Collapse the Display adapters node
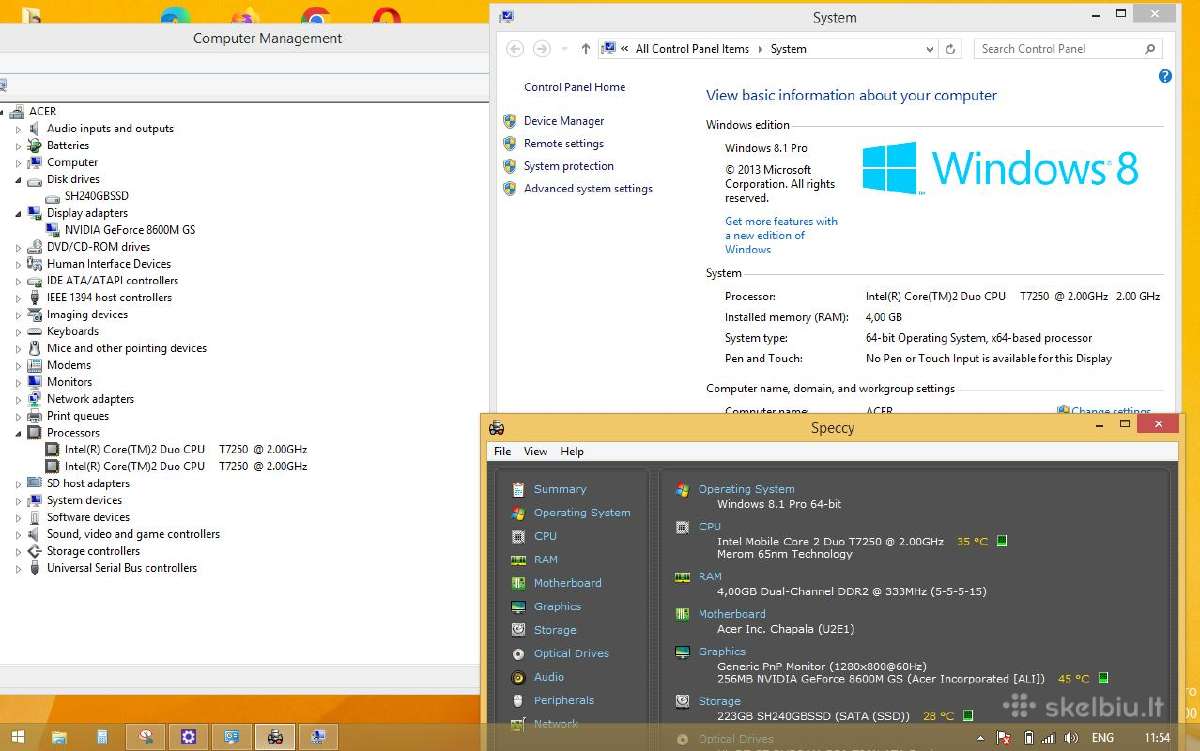Image resolution: width=1200 pixels, height=751 pixels. [18, 213]
